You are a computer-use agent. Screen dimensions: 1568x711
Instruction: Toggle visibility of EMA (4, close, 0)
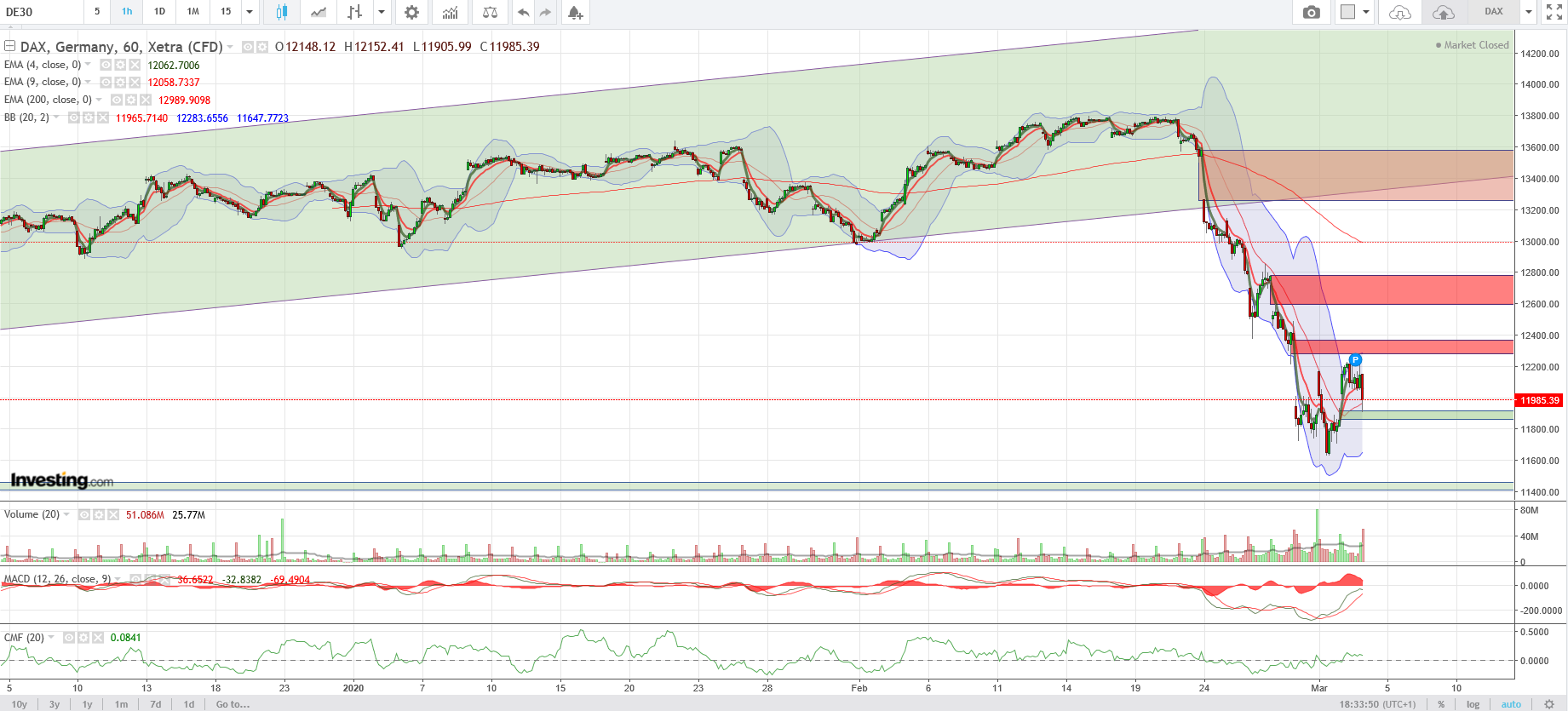[106, 65]
